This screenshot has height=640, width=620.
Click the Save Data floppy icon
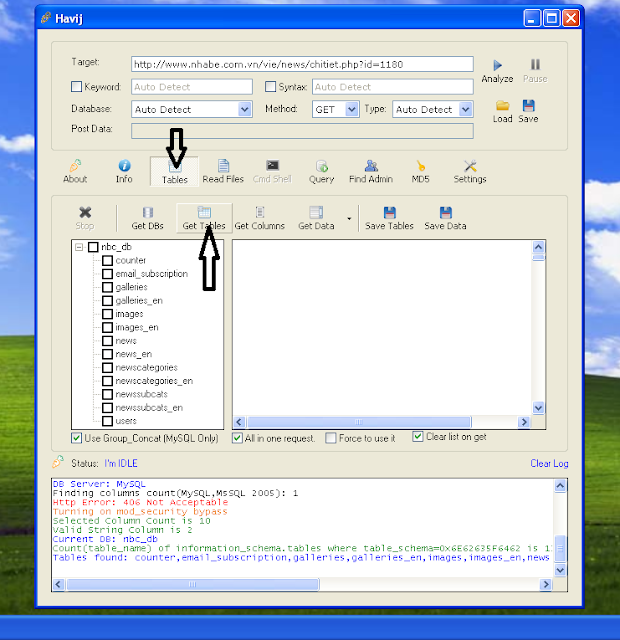click(x=446, y=213)
